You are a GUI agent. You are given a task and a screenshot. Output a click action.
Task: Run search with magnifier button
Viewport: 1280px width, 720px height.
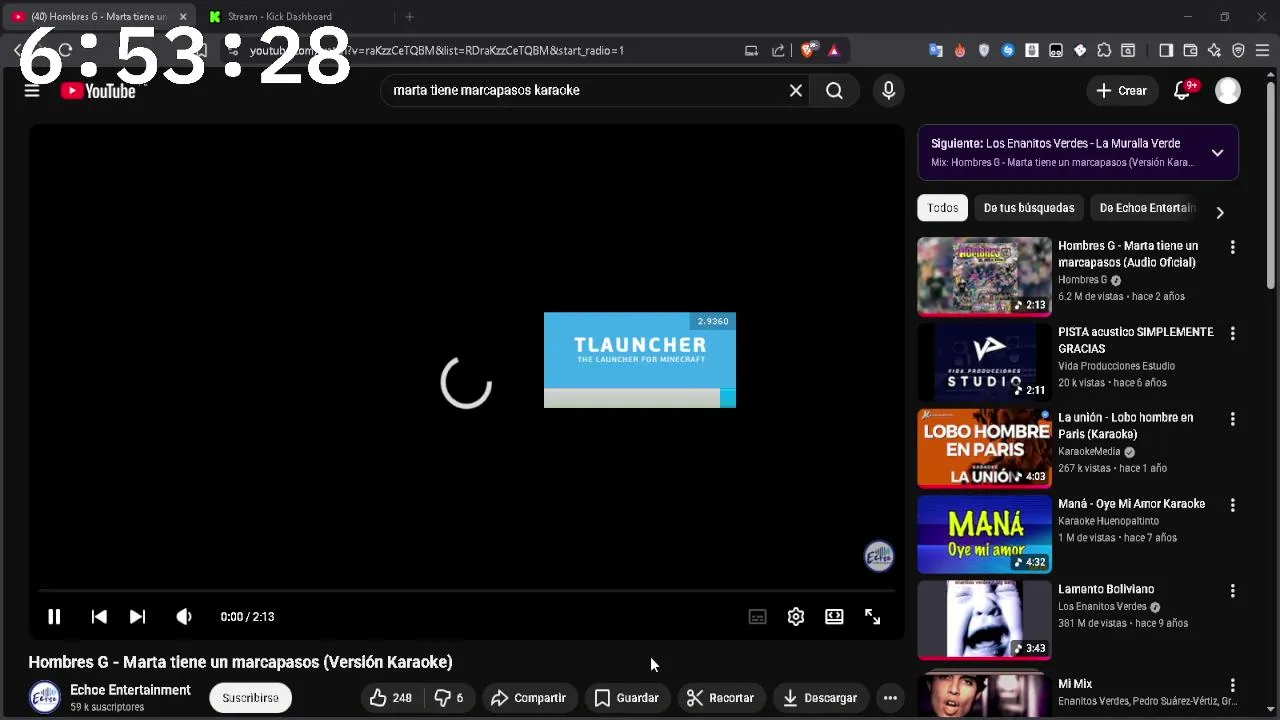[x=834, y=91]
